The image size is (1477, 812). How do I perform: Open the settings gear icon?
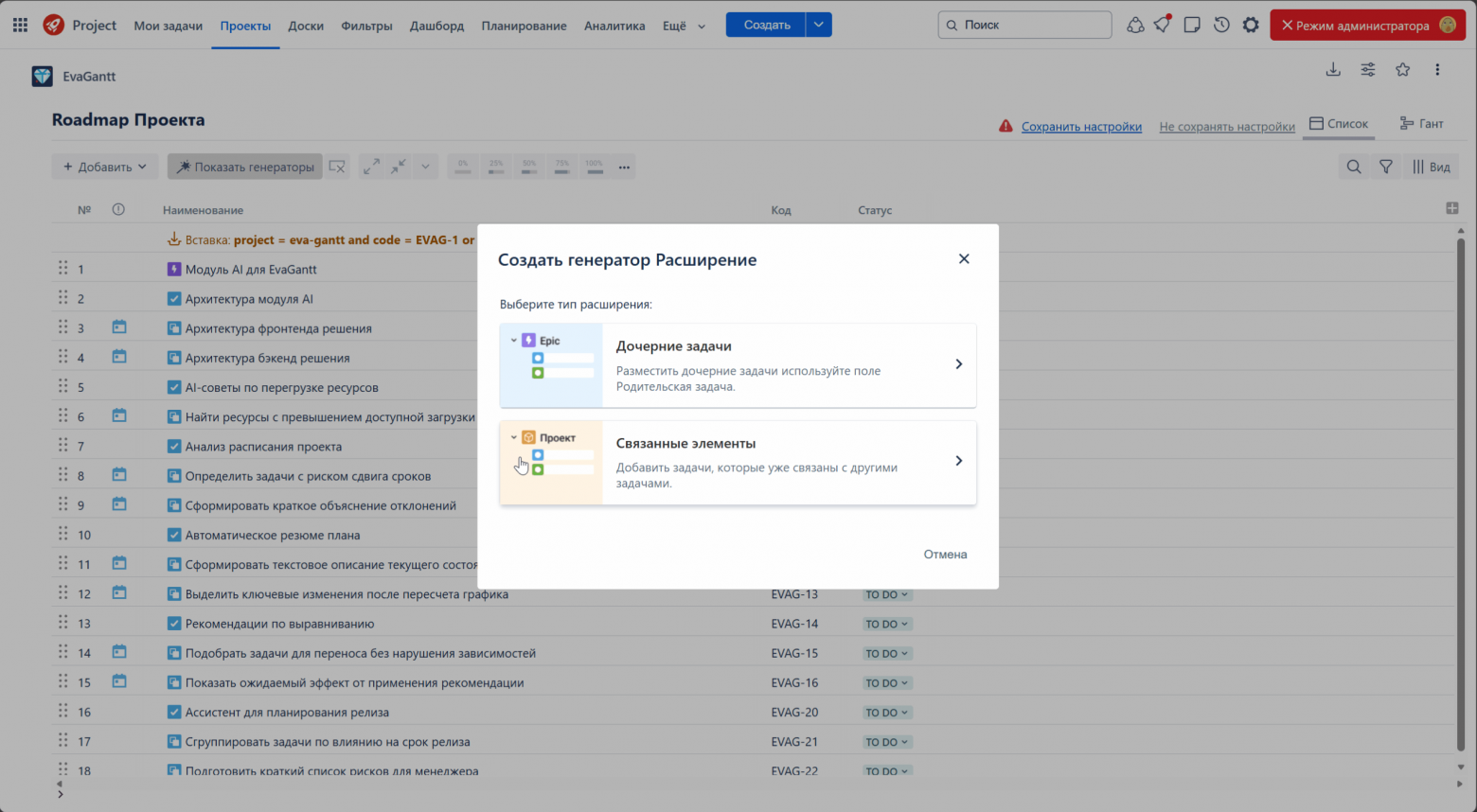1251,25
